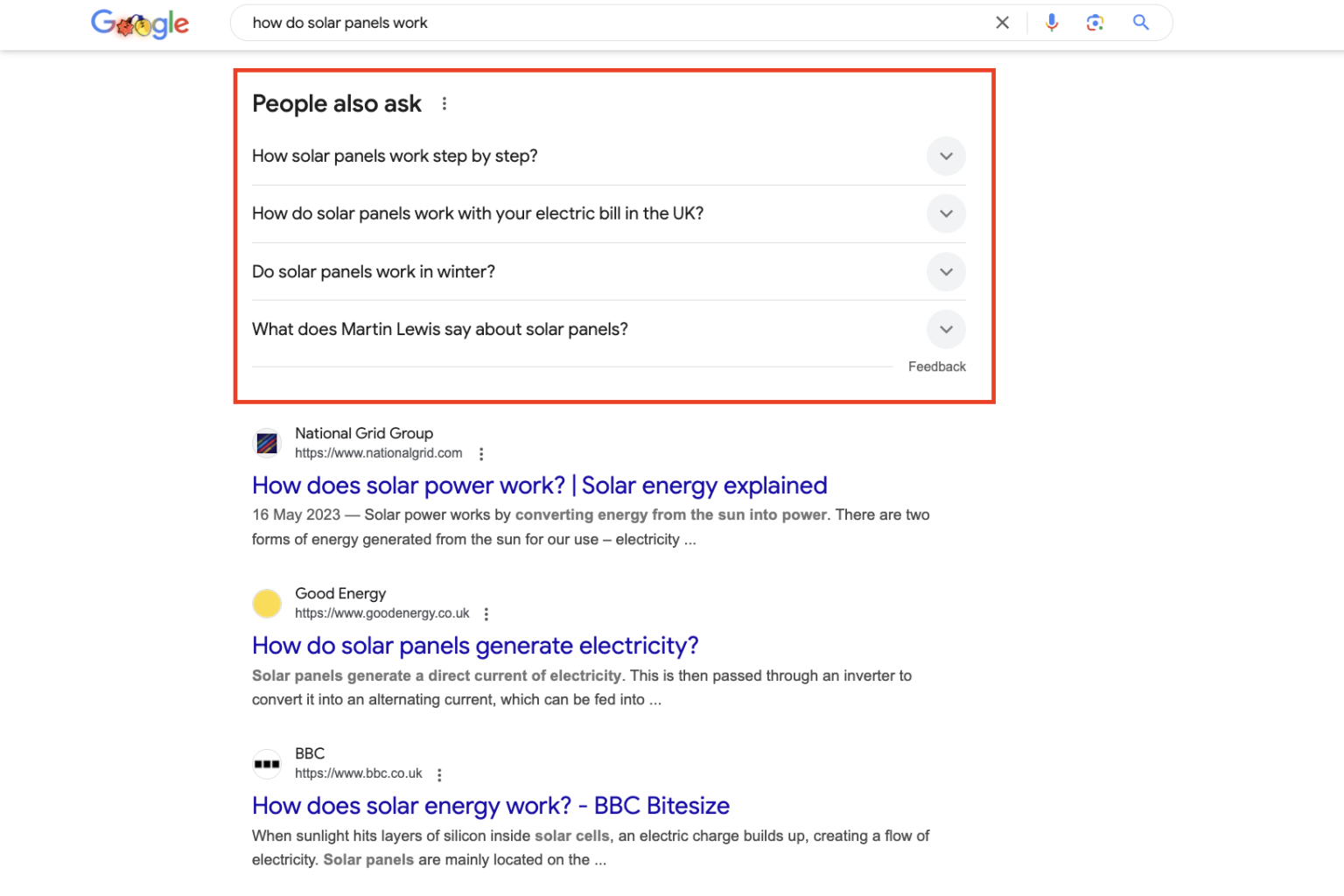Click the Google logo
Screen dimensions: 1344x896
140,24
